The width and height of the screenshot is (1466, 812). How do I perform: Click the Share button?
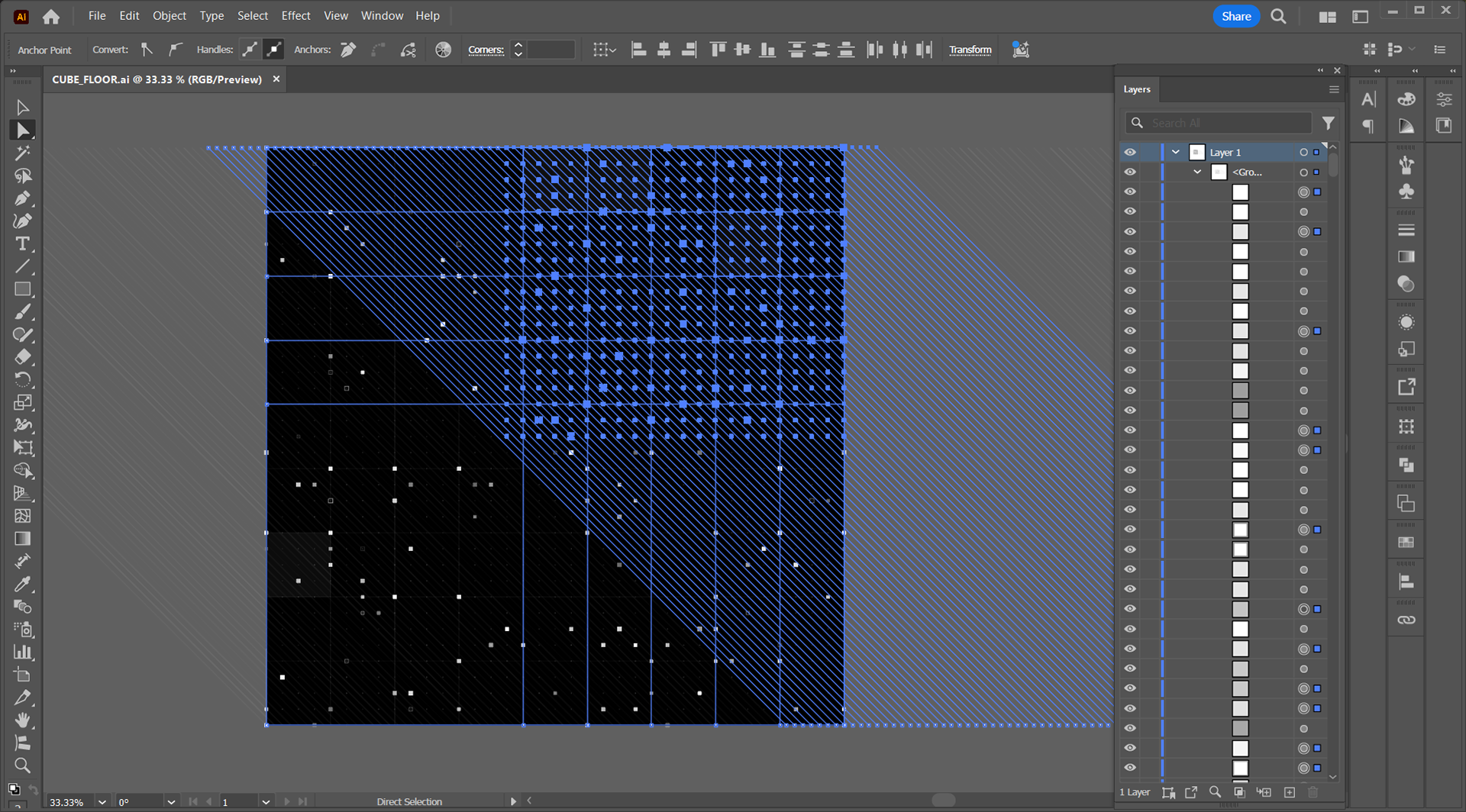click(1236, 16)
